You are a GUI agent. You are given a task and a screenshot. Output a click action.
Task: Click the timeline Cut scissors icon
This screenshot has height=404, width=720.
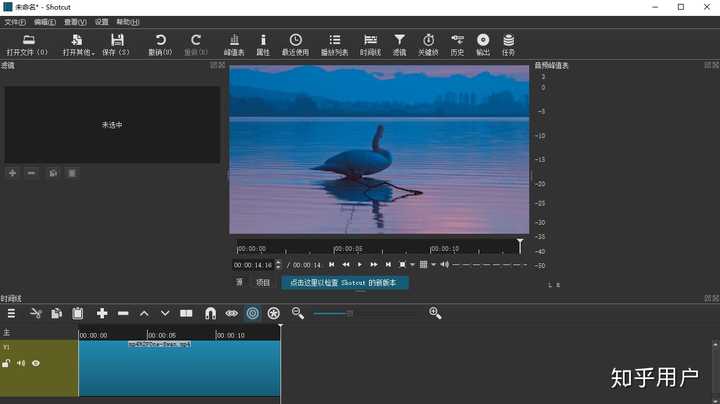tap(35, 314)
